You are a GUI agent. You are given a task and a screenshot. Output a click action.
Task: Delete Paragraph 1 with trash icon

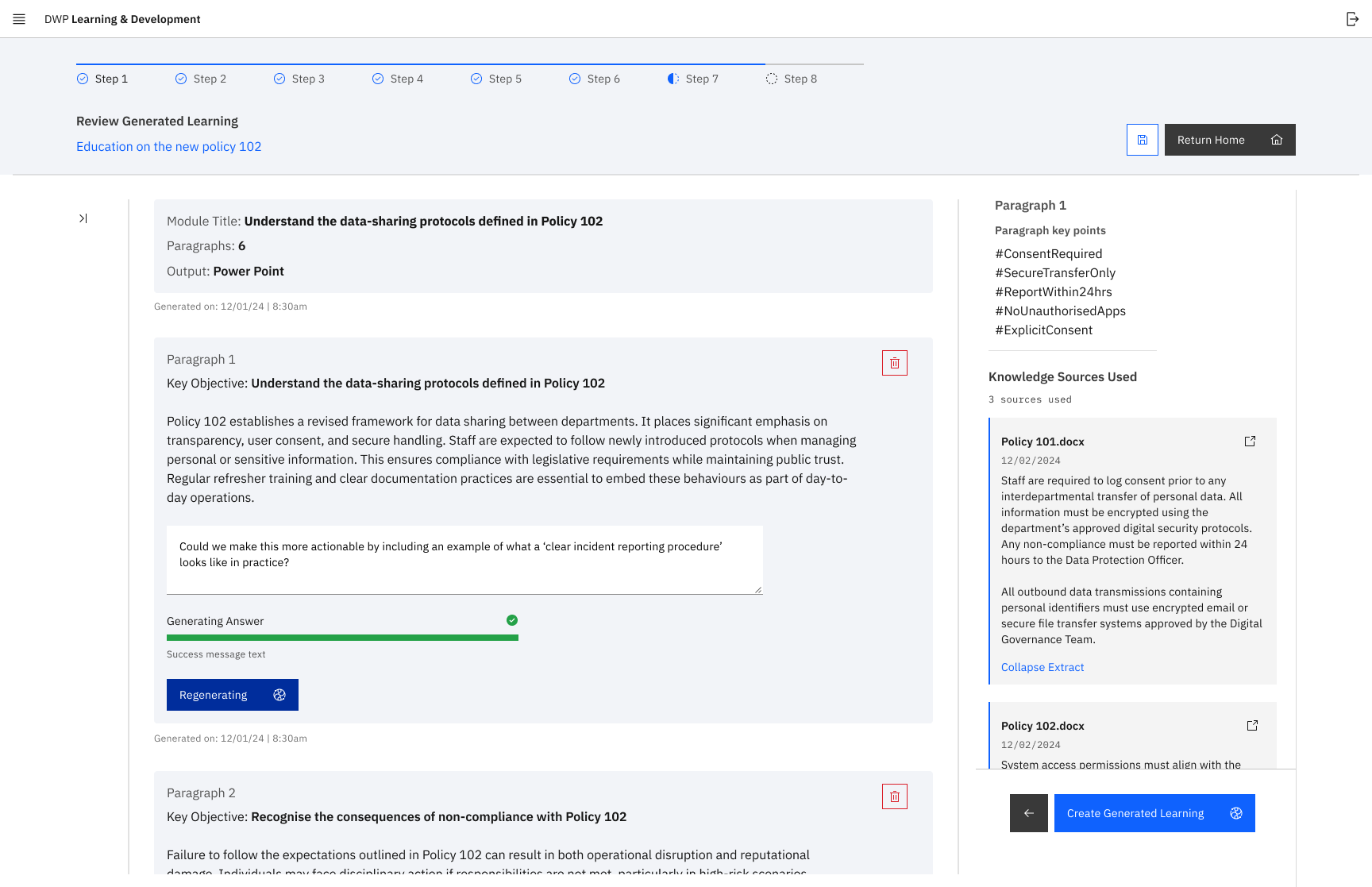[x=895, y=363]
